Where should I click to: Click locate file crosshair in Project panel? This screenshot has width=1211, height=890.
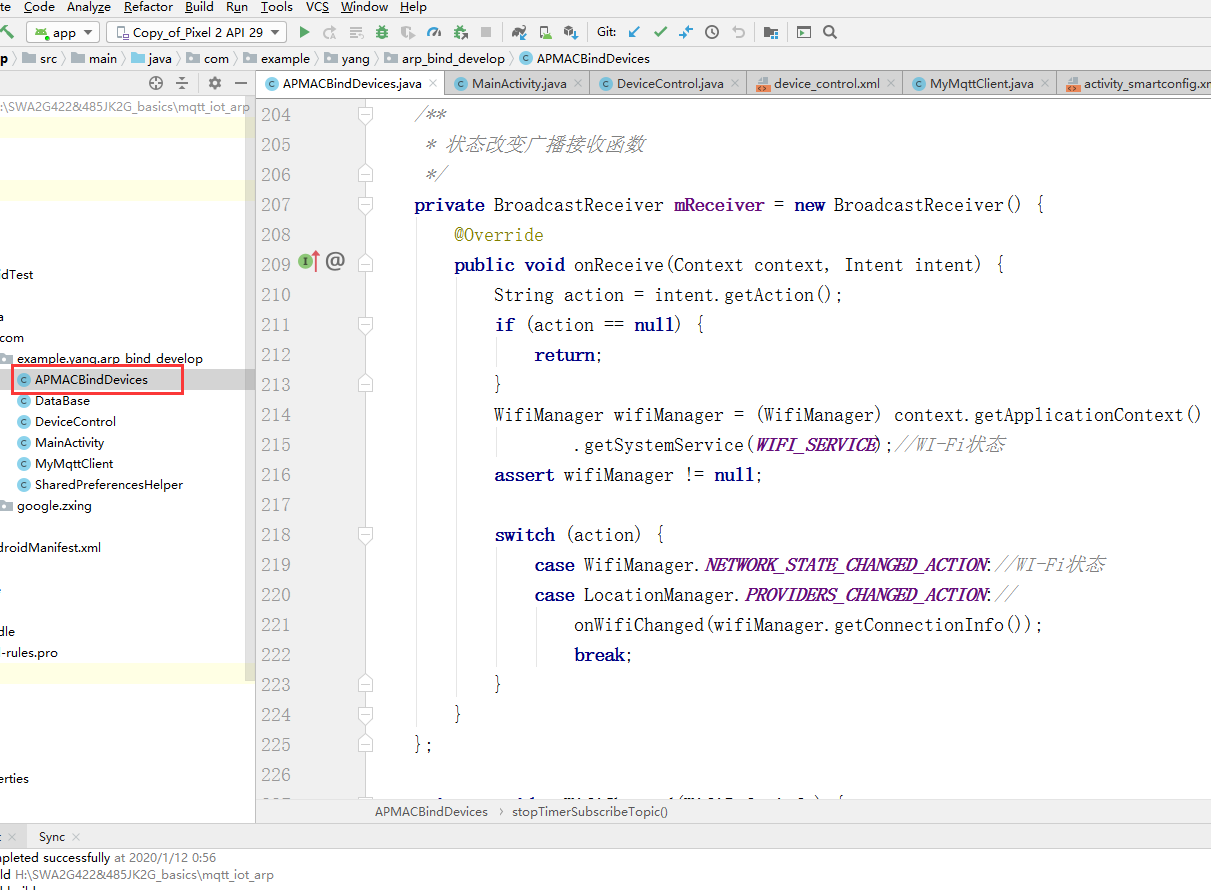(155, 83)
